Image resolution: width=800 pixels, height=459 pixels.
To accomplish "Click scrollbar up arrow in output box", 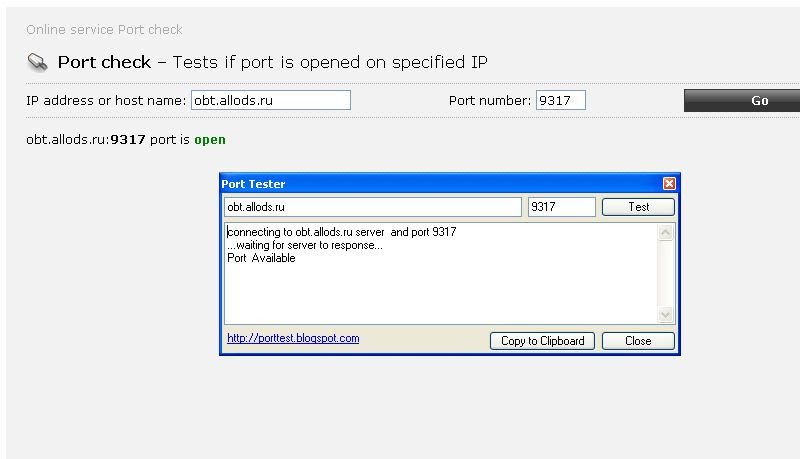I will (665, 233).
